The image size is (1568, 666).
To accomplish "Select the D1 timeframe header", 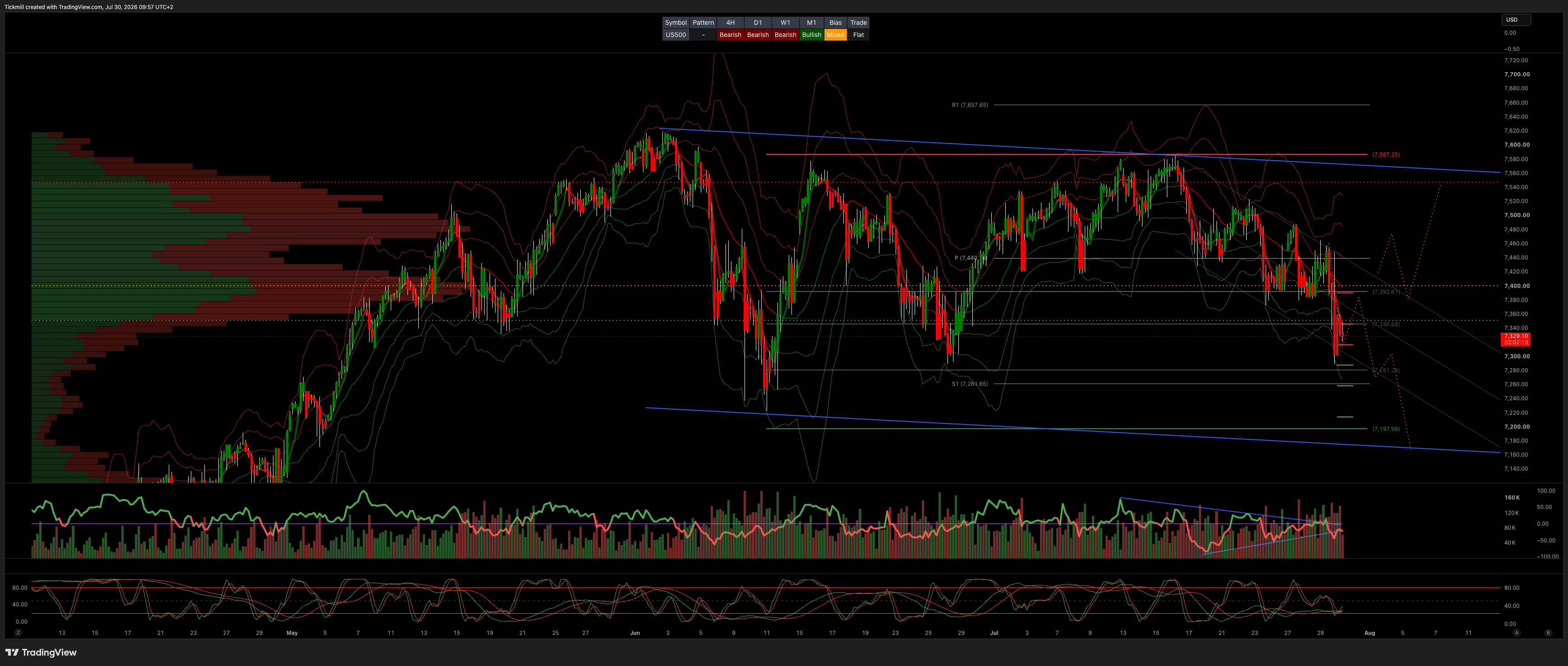I will 758,23.
